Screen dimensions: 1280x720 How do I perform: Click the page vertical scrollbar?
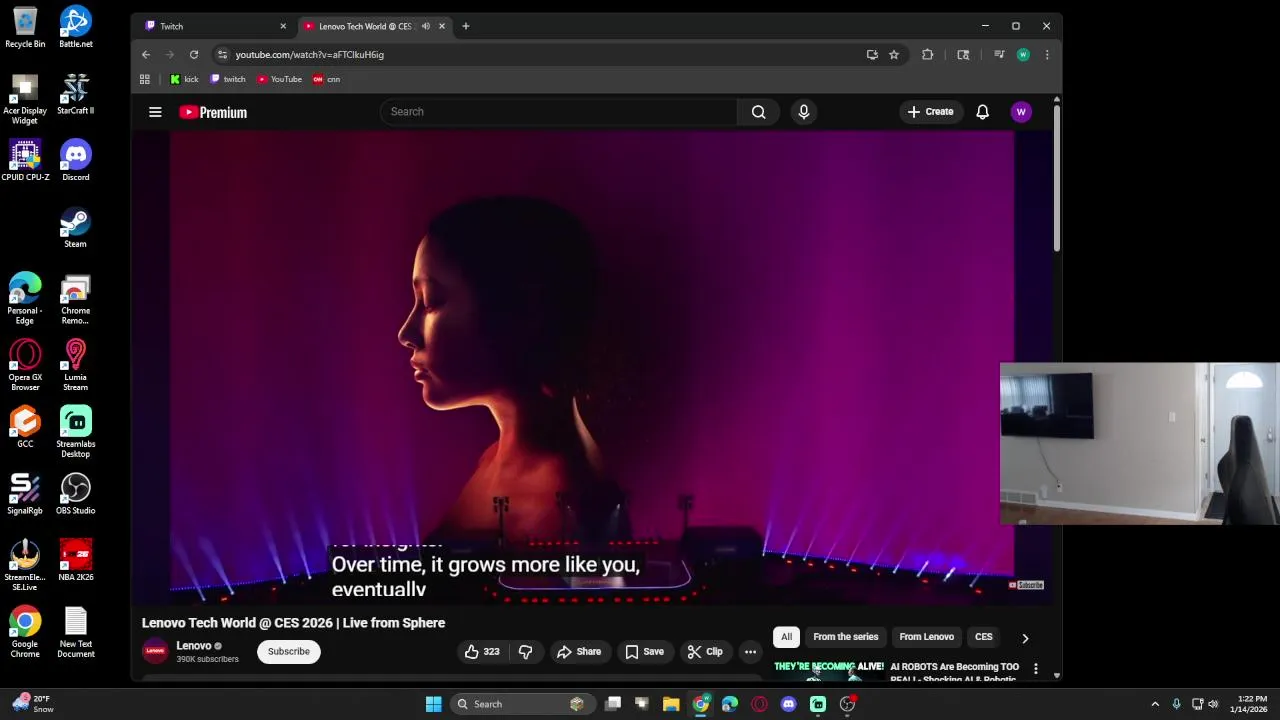point(1056,178)
